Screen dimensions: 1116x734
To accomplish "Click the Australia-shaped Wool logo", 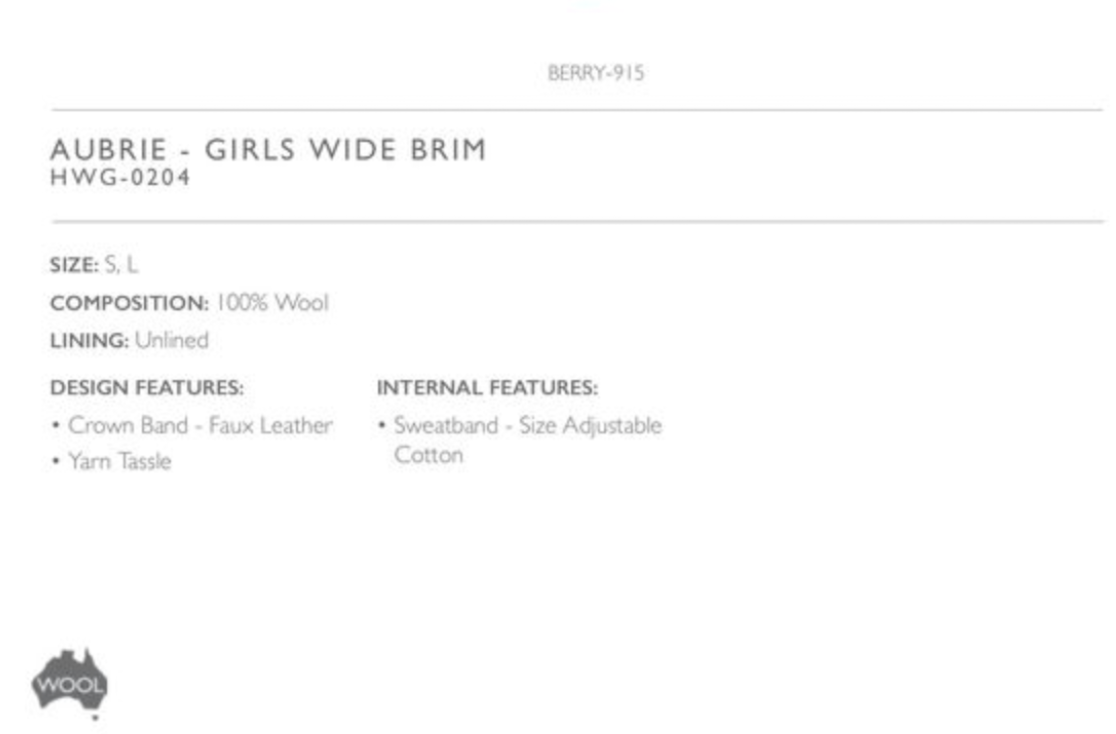I will coord(69,680).
